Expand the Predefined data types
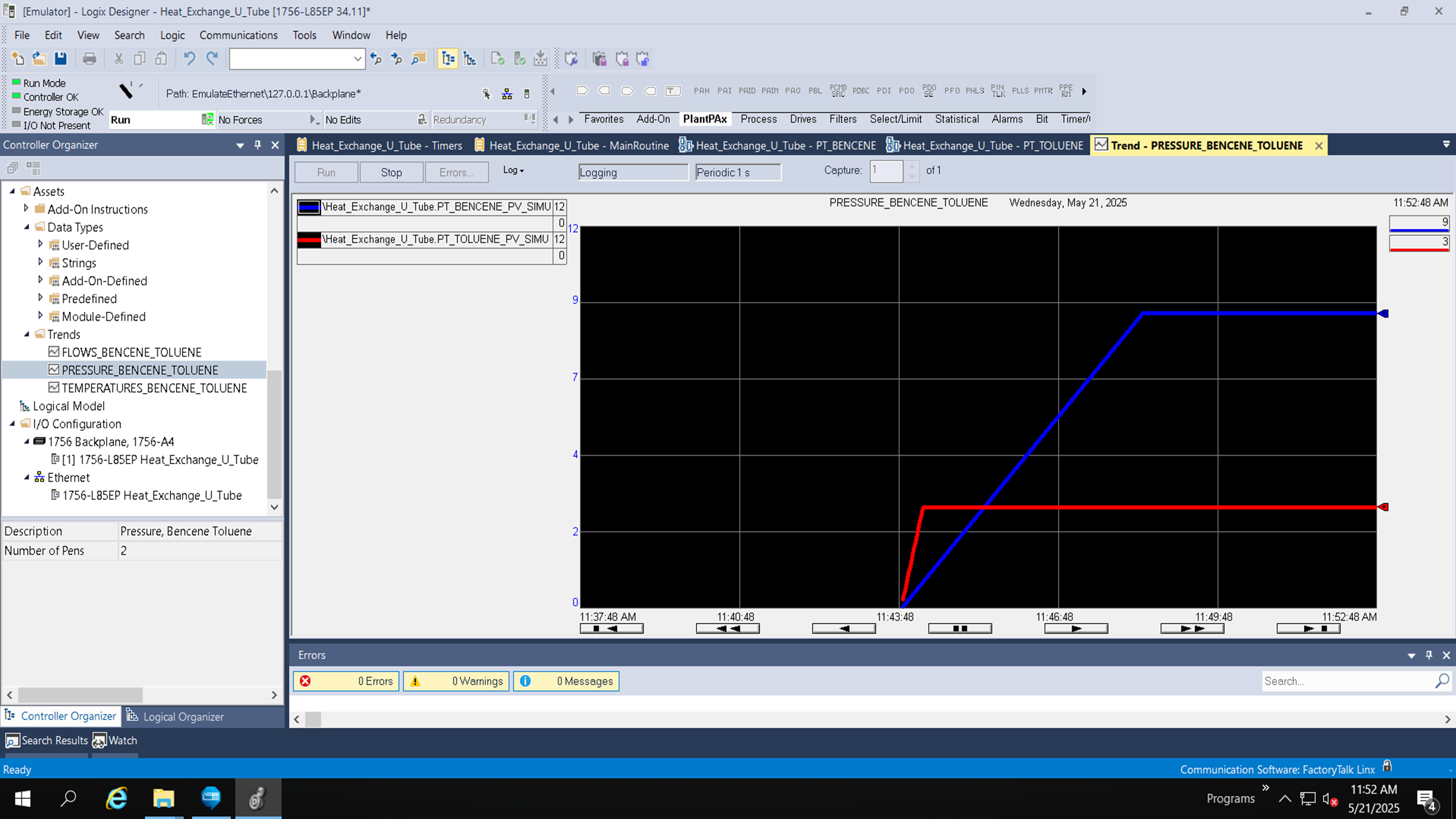Image resolution: width=1456 pixels, height=819 pixels. pos(41,298)
